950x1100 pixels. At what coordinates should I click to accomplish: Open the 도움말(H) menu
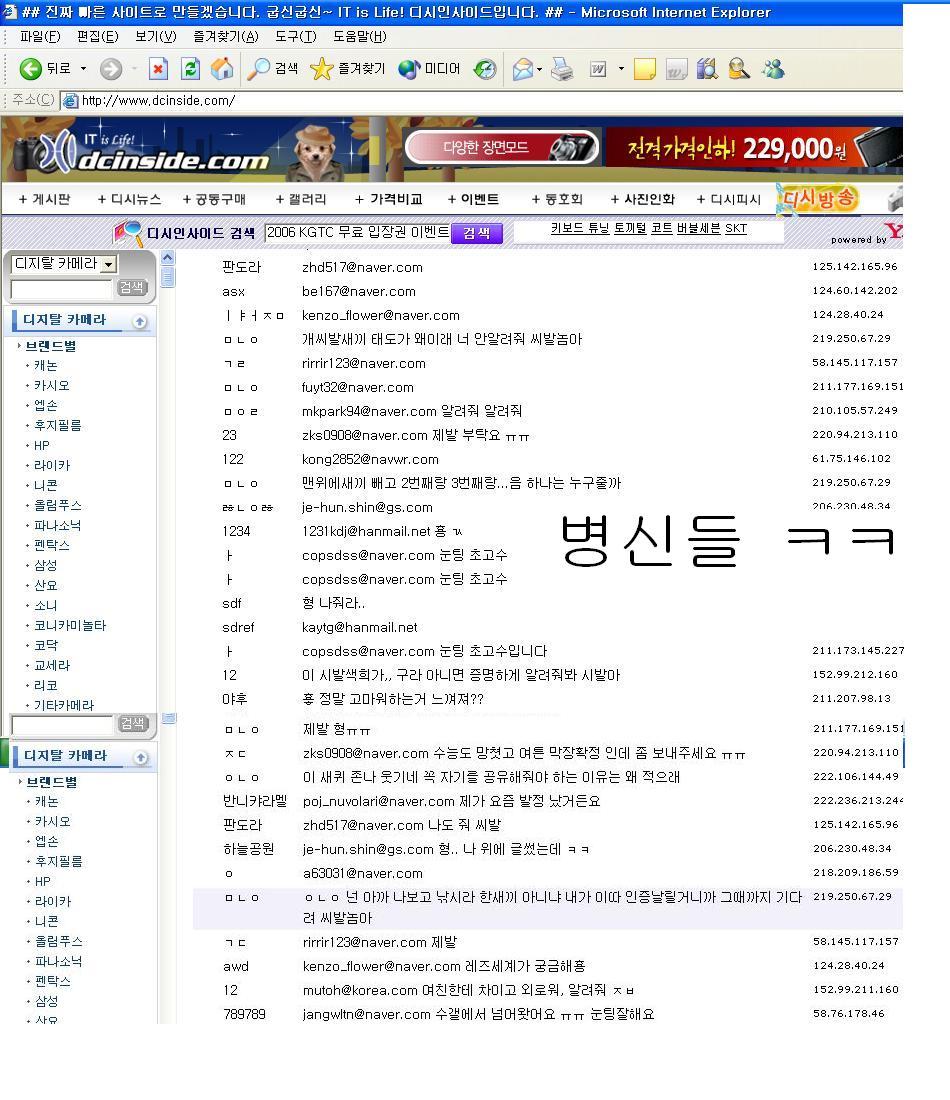pyautogui.click(x=359, y=36)
